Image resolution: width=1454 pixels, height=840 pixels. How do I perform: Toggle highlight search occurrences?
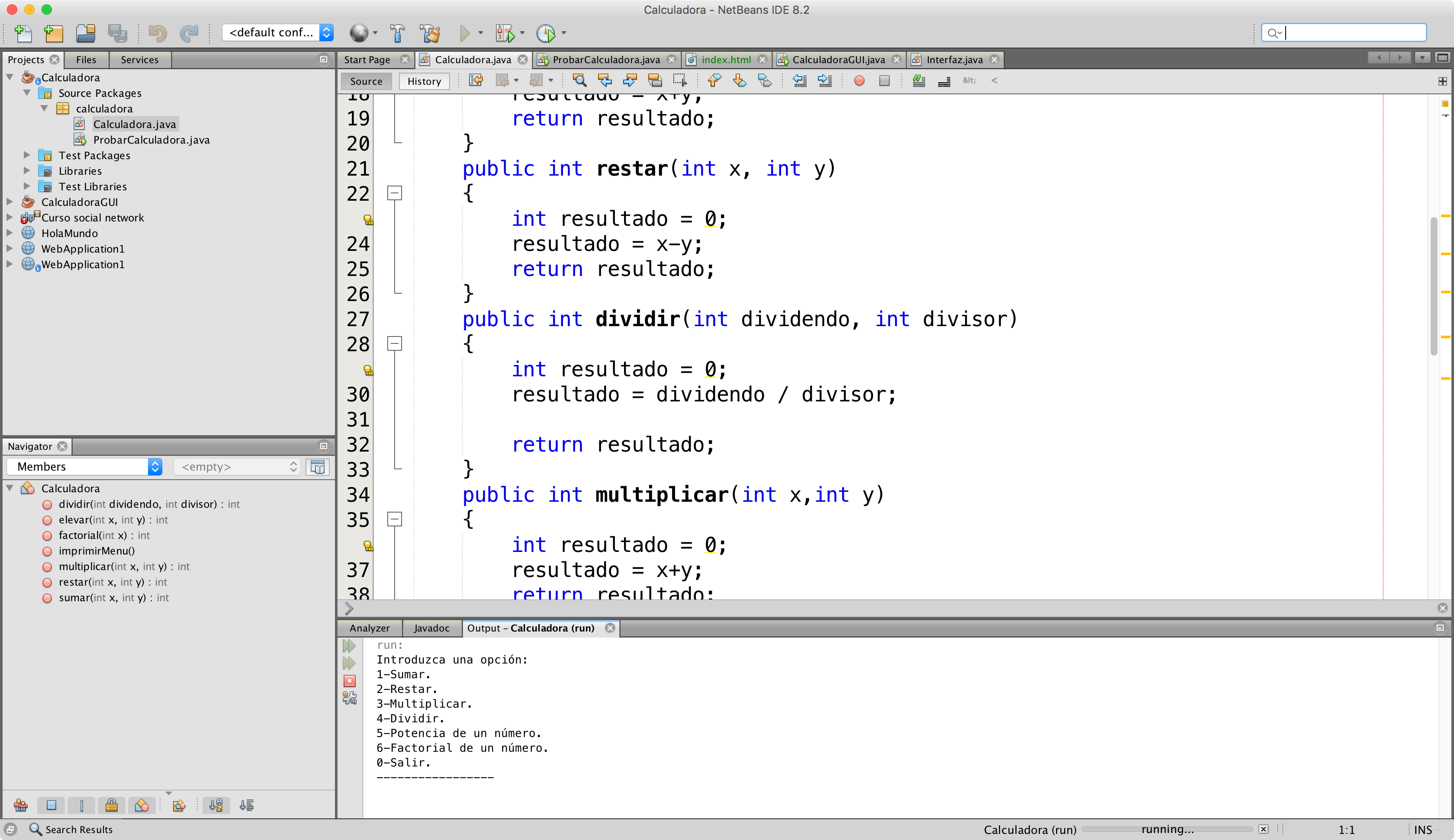point(919,81)
